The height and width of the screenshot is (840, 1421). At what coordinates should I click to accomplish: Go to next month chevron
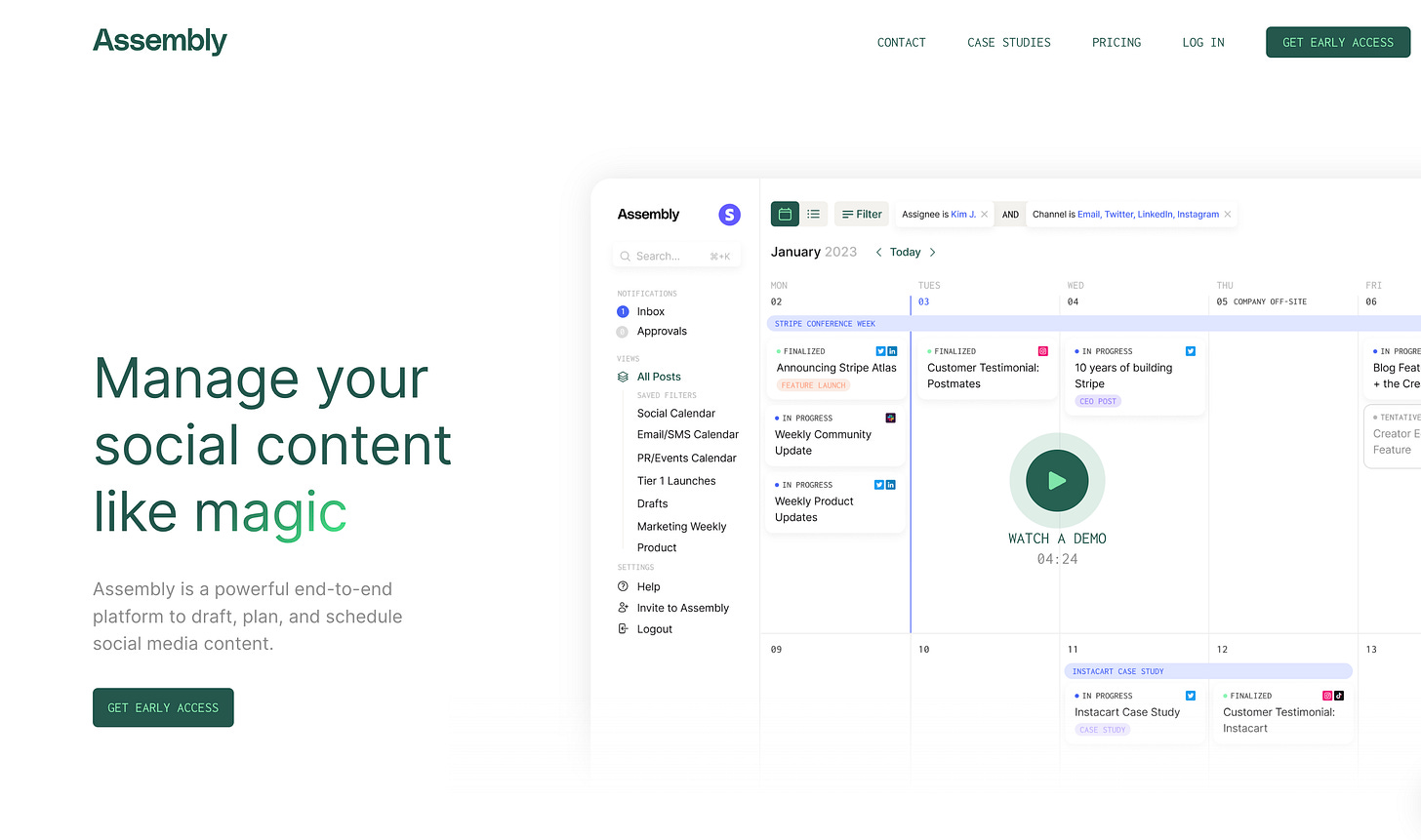932,252
